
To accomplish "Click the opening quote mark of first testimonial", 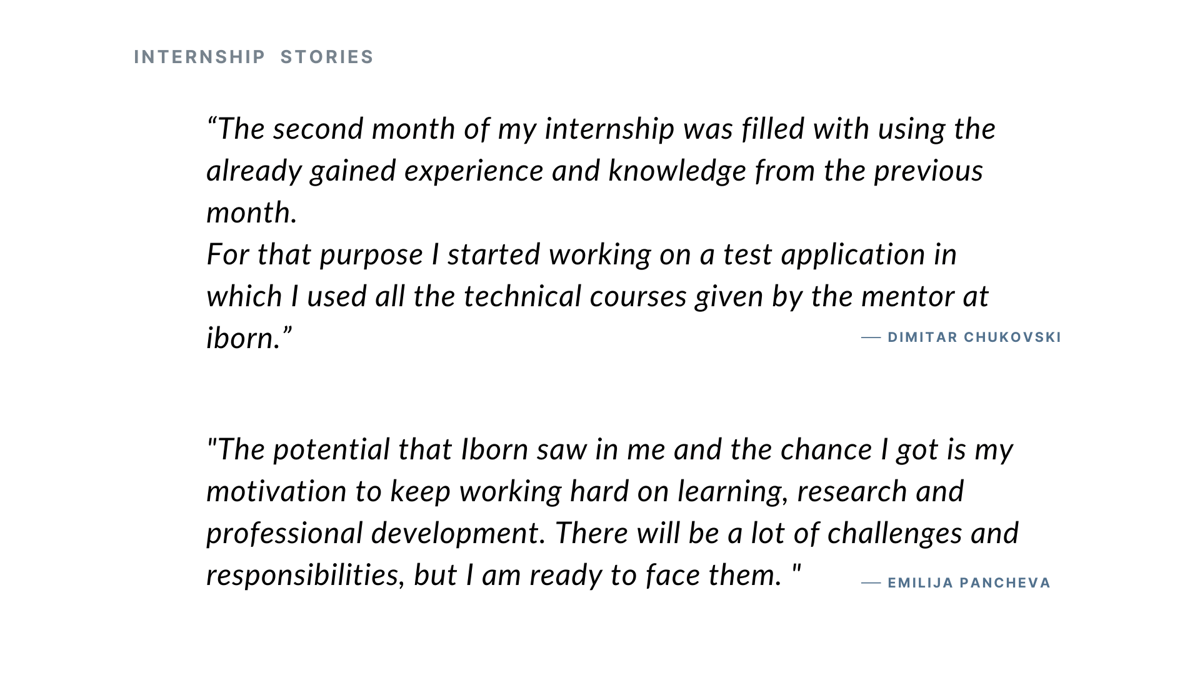I will pos(212,124).
